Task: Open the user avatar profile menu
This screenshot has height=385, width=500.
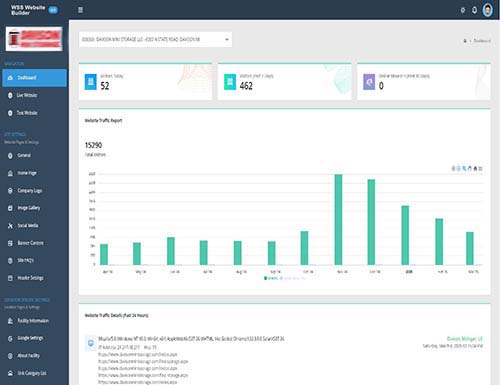Action: (488, 10)
